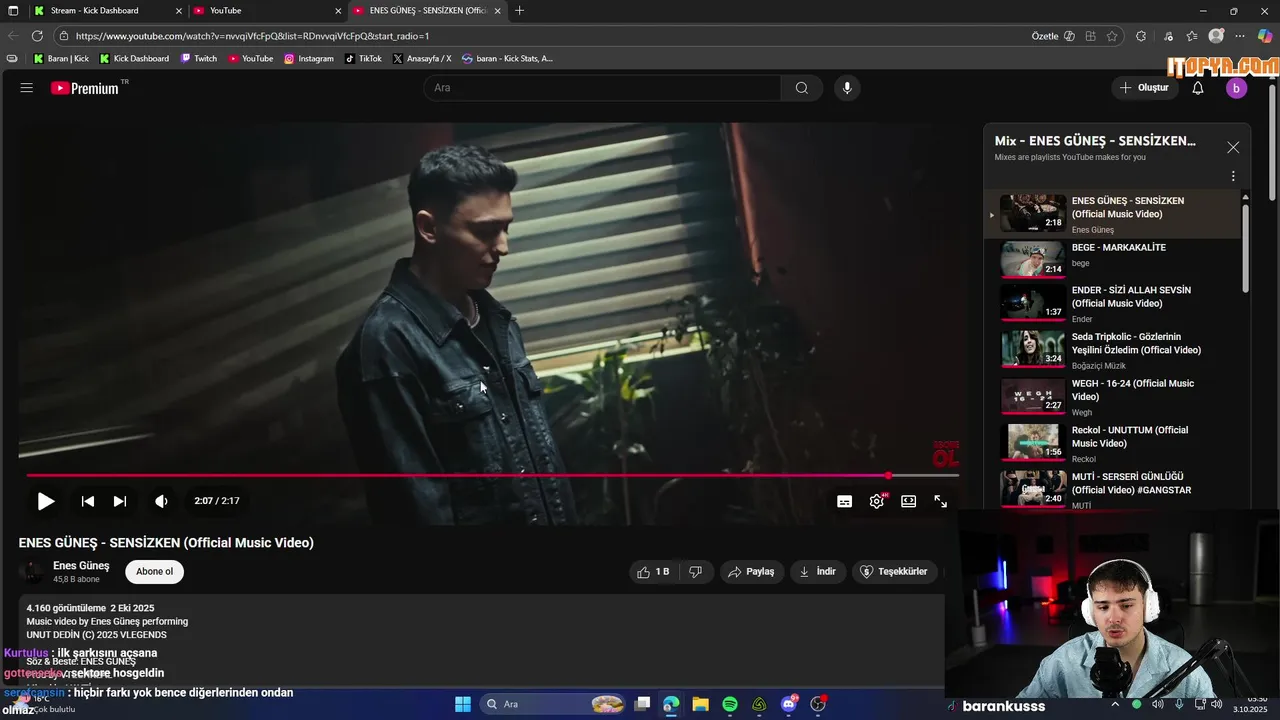Play Seda Tripkolic Gözlerinin Yeşilini Özledim
Viewport: 1280px width, 720px height.
pyautogui.click(x=1112, y=350)
